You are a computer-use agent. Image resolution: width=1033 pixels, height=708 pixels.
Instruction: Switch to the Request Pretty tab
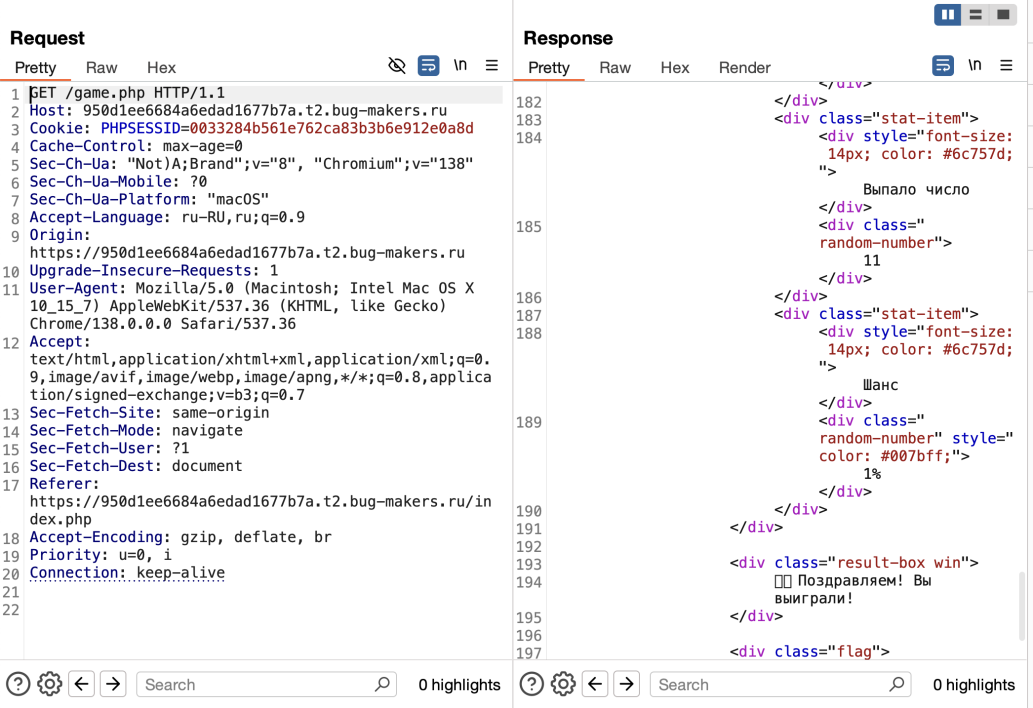(36, 68)
